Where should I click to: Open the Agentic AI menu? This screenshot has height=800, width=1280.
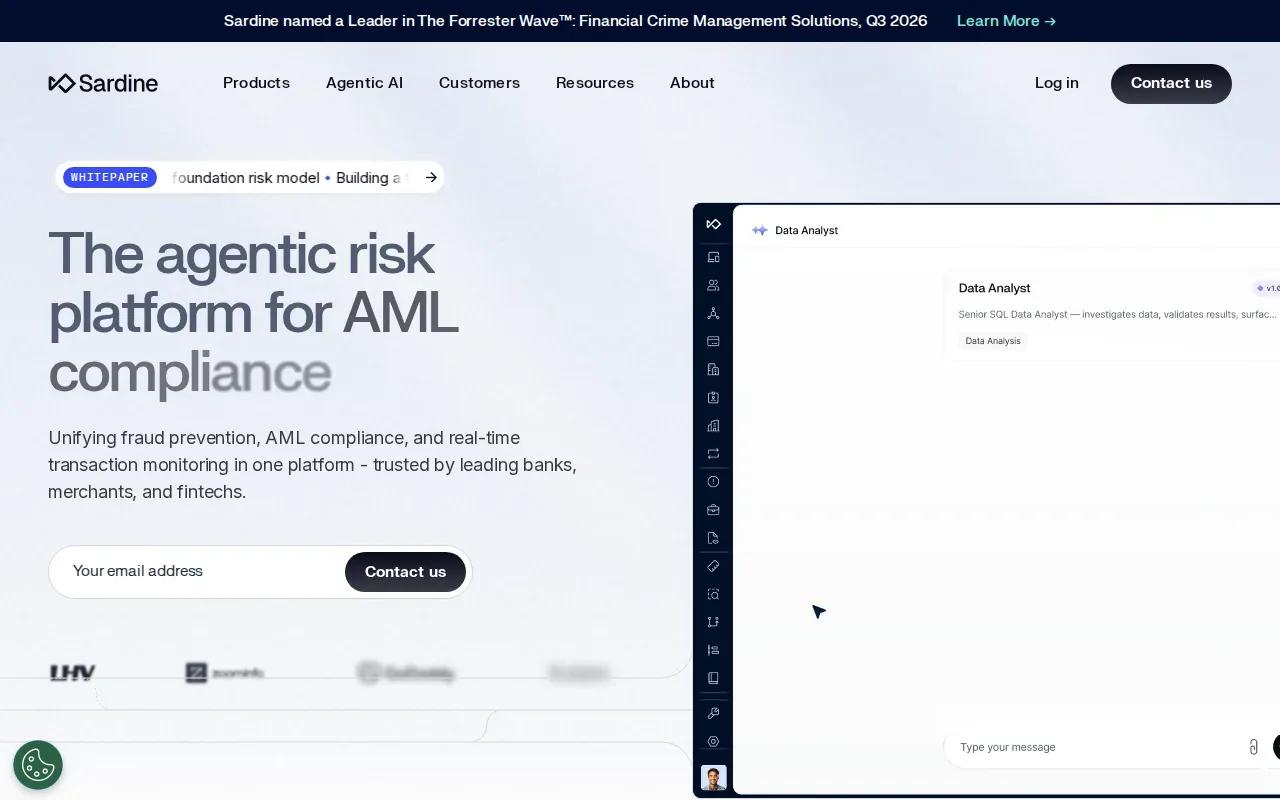point(364,83)
